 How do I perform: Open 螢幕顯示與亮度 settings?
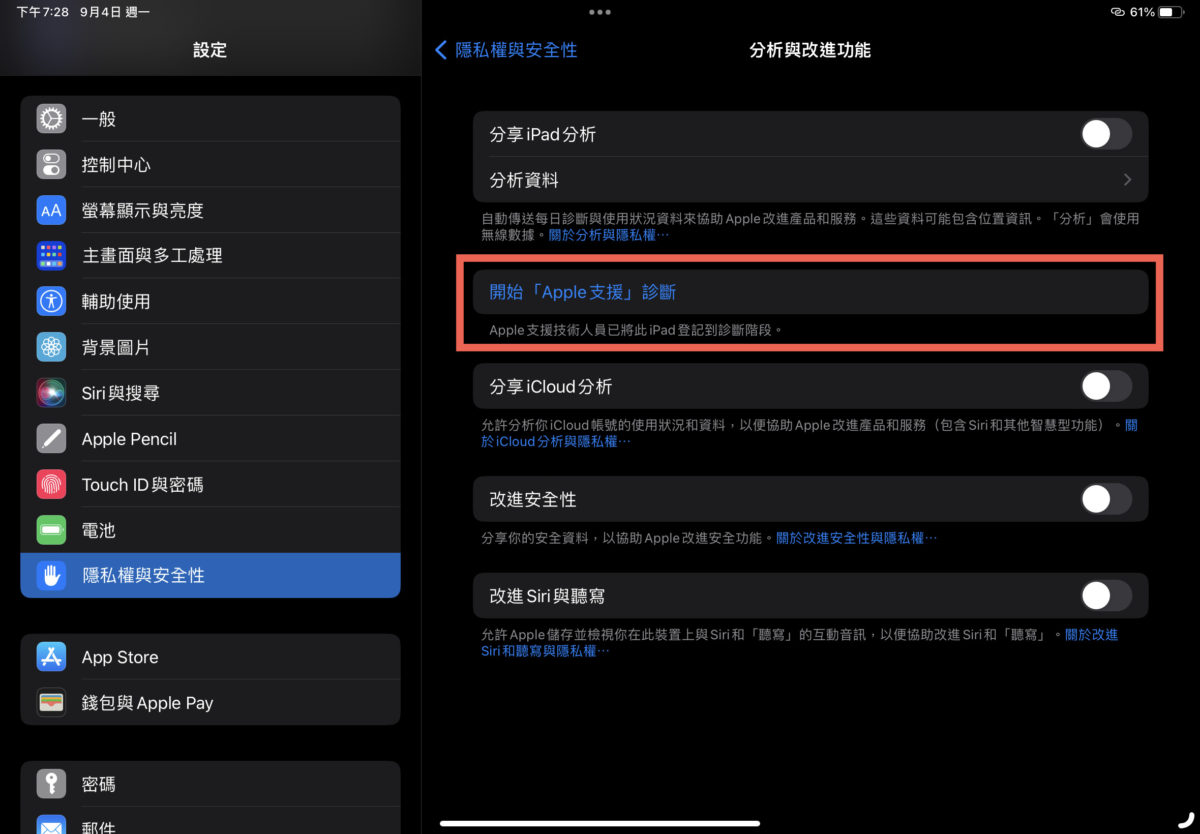(x=210, y=210)
